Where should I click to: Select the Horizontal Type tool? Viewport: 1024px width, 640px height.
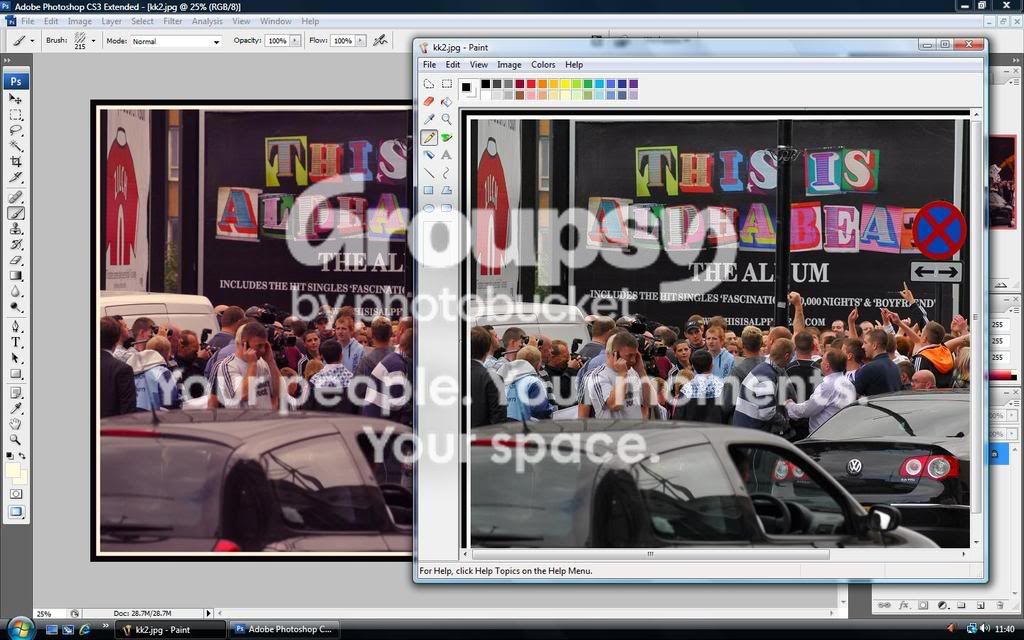click(16, 342)
